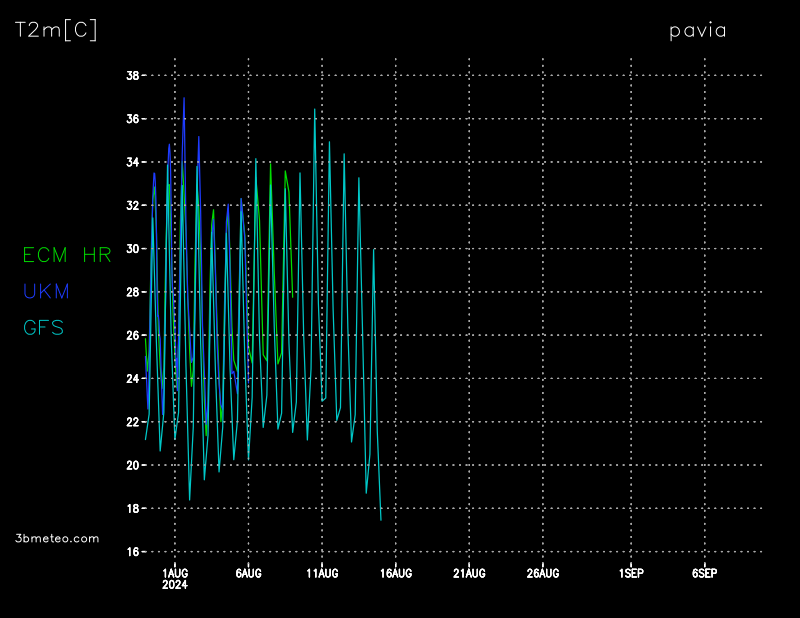Select the pavia location label
The height and width of the screenshot is (618, 800).
[697, 31]
